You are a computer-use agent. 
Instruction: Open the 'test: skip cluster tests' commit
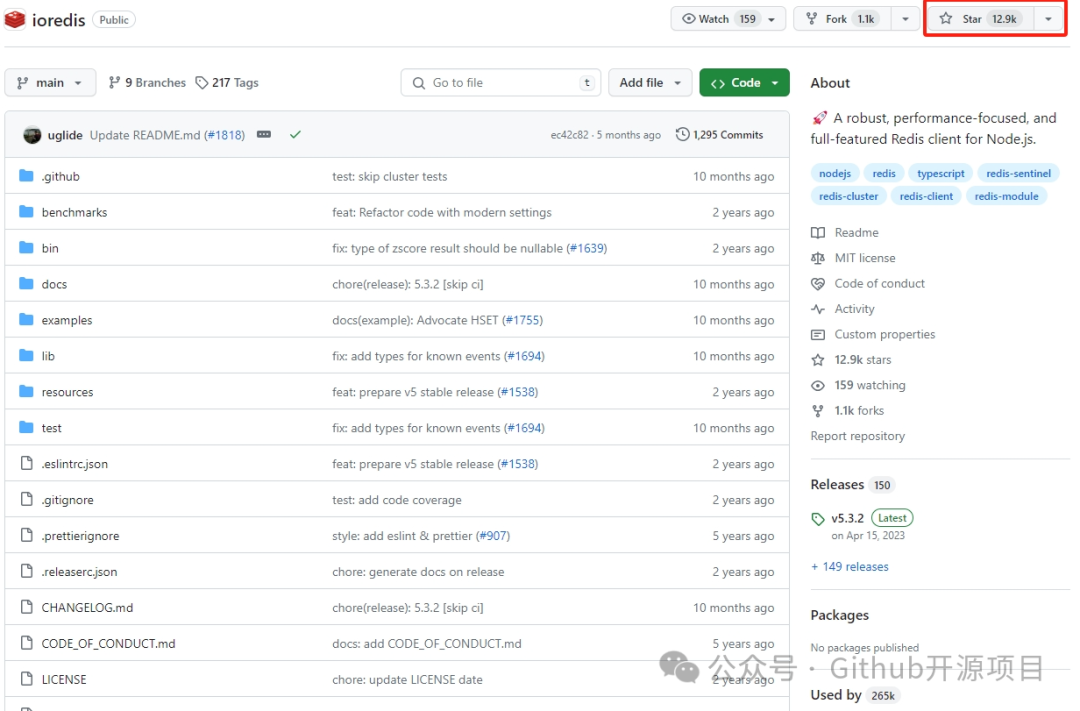click(x=389, y=176)
